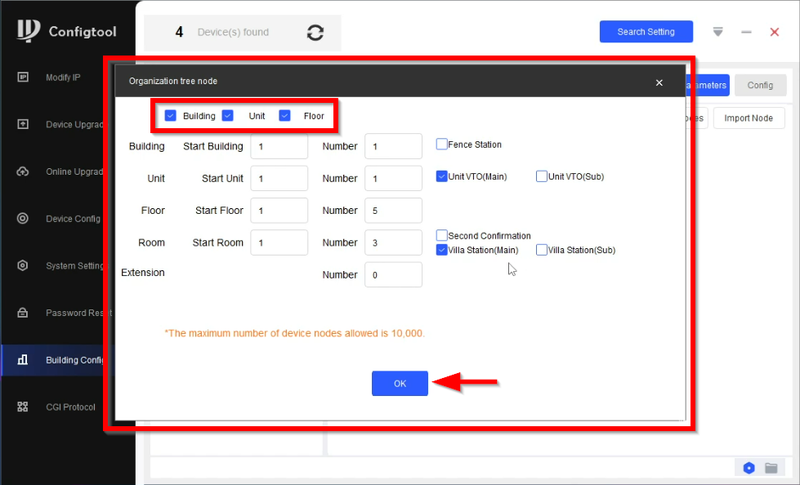800x485 pixels.
Task: Confirm with the OK button
Action: click(399, 384)
